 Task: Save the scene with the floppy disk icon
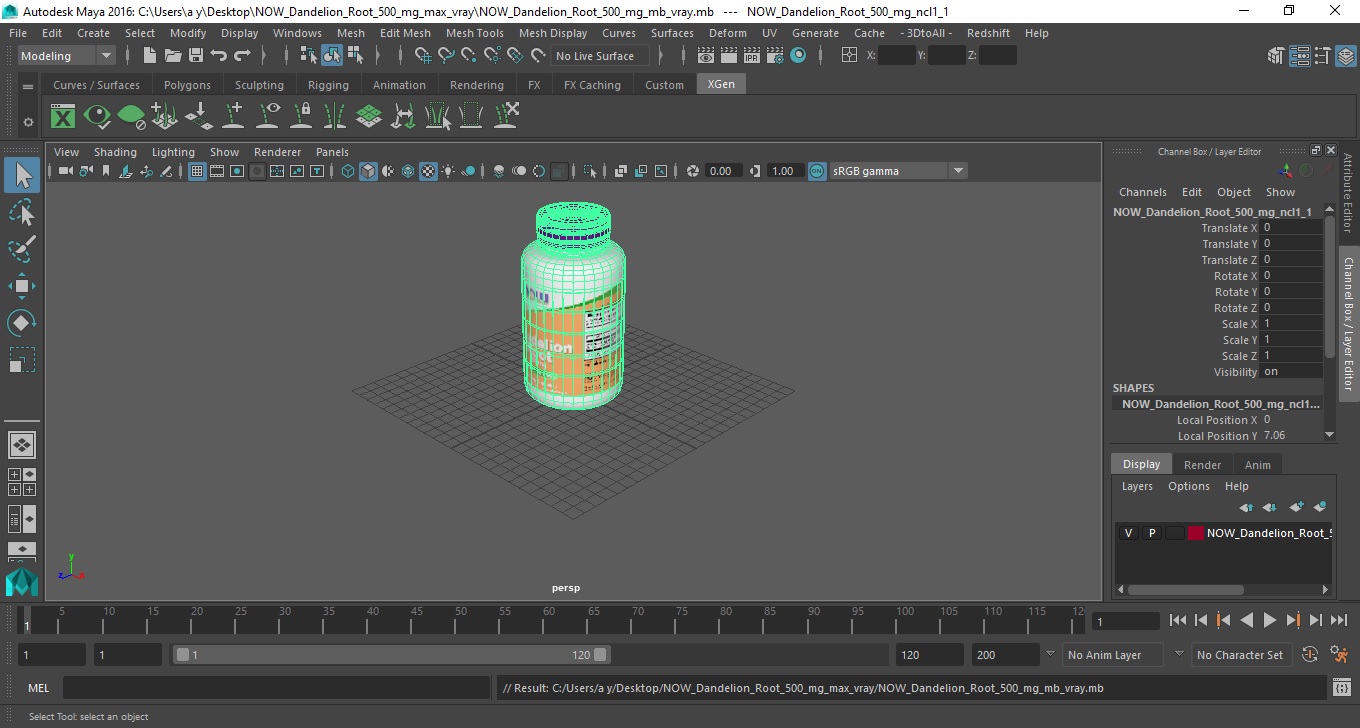[196, 56]
